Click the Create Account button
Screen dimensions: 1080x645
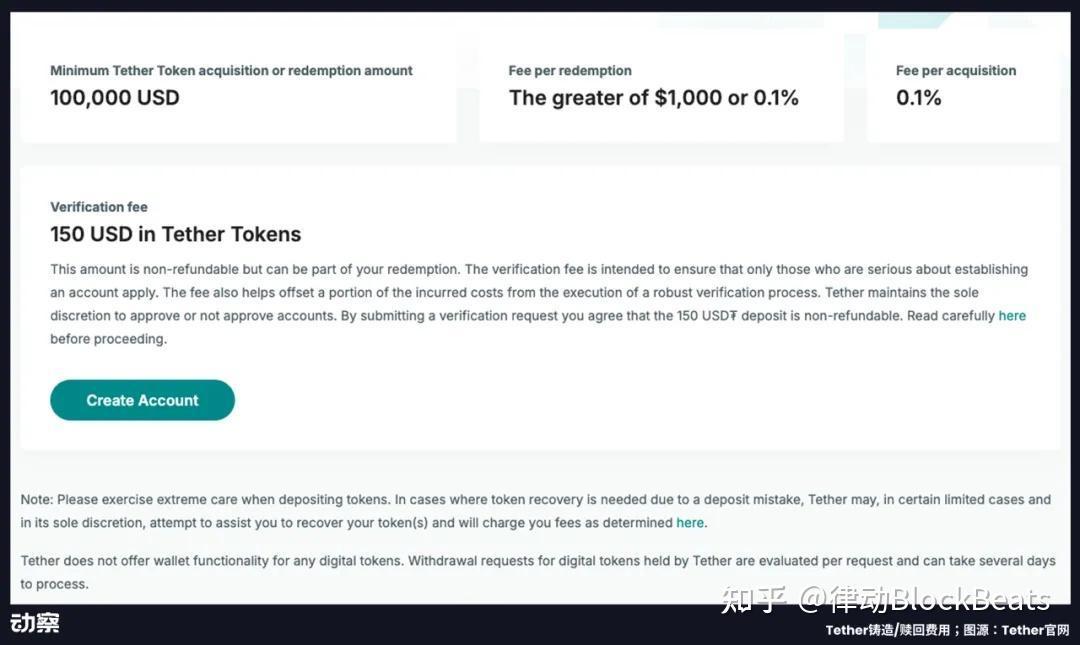(142, 400)
